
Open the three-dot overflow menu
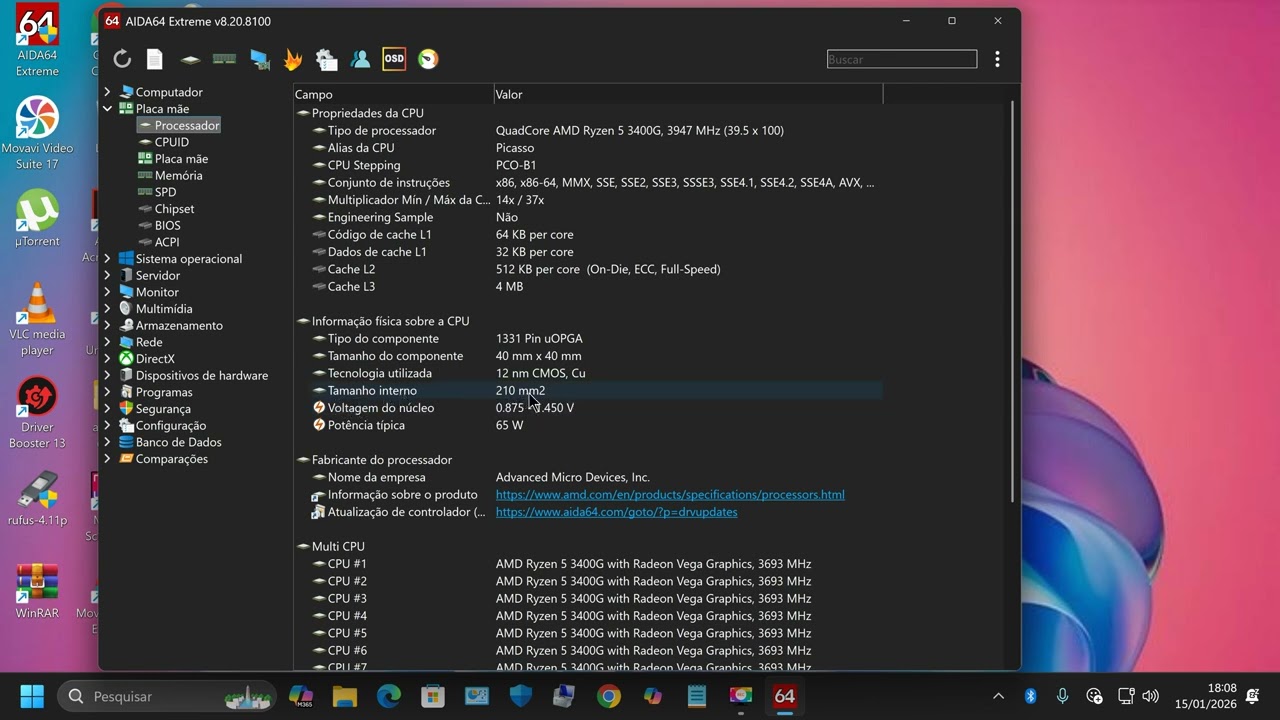coord(997,59)
